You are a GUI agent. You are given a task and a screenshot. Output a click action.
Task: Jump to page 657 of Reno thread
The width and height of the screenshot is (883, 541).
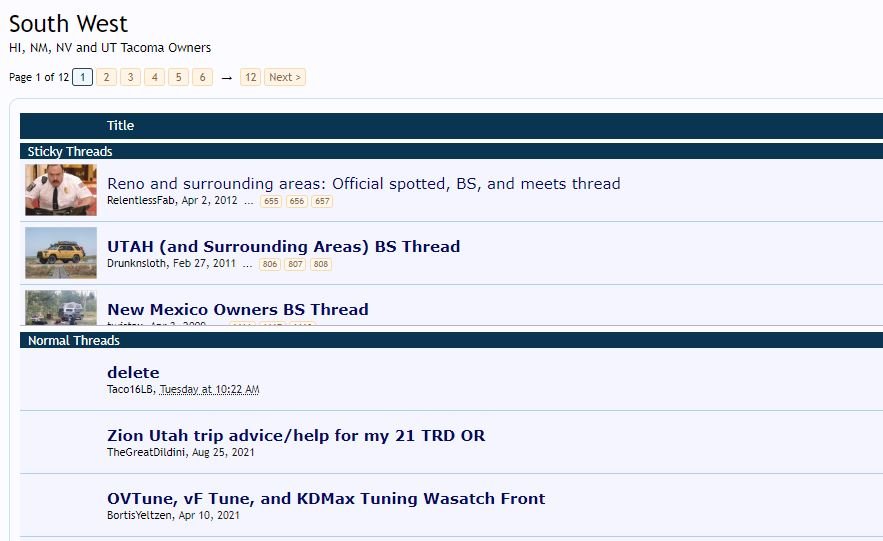click(x=322, y=201)
